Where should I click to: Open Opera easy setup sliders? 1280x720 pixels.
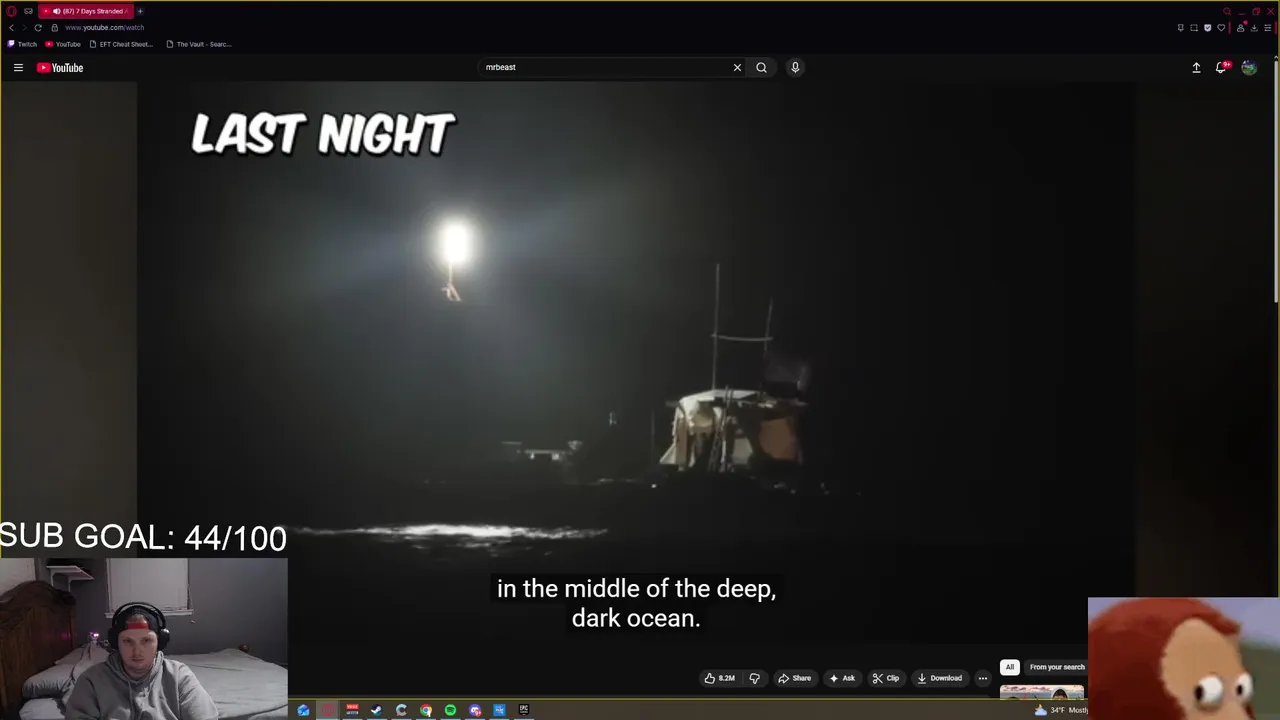click(x=1268, y=27)
